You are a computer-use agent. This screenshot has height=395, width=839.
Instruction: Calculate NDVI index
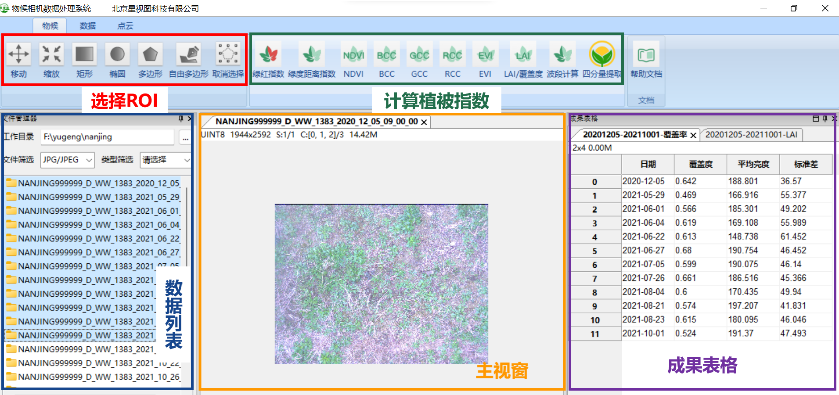pyautogui.click(x=353, y=60)
